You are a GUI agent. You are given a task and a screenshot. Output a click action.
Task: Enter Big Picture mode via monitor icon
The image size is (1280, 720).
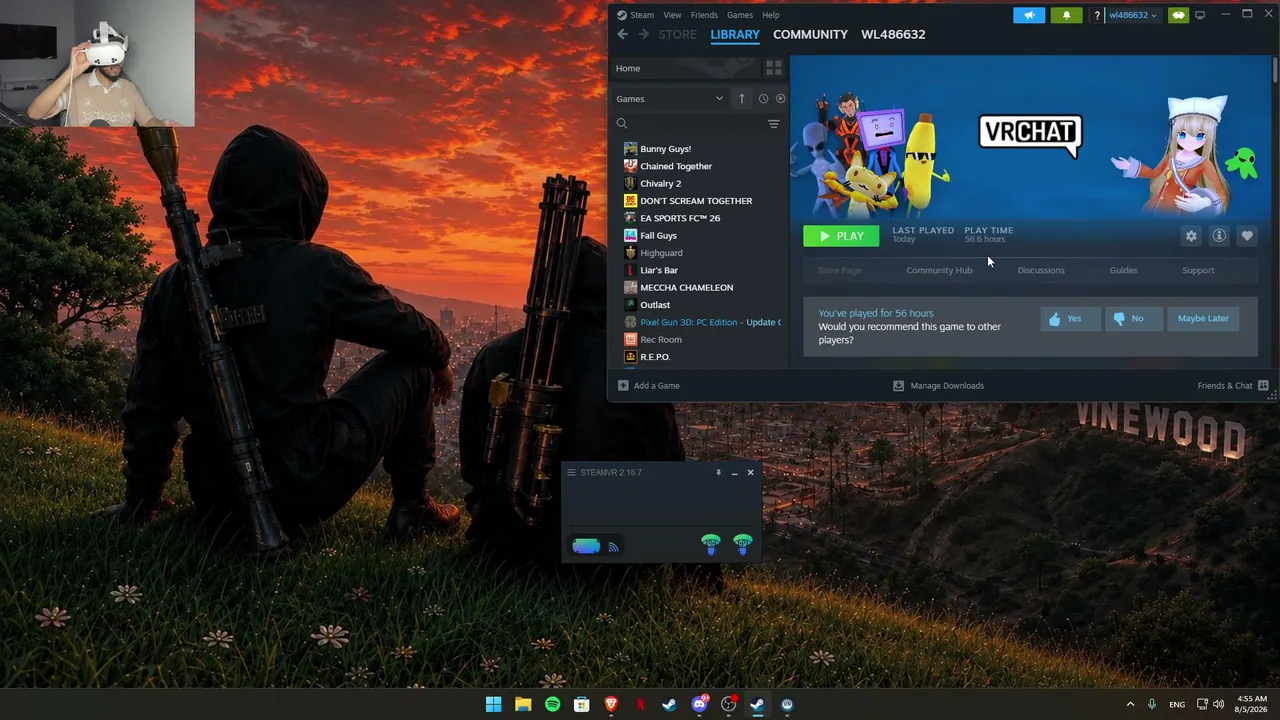pos(1200,15)
